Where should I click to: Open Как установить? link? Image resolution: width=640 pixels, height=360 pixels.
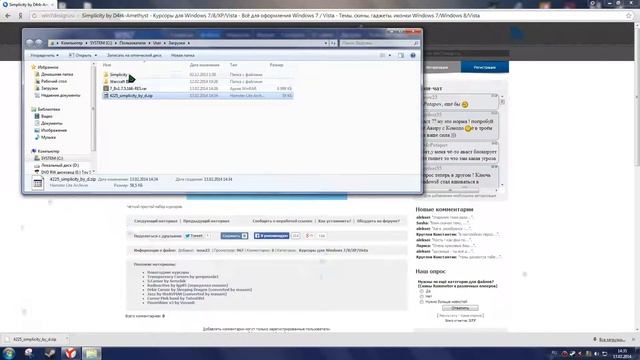tap(334, 221)
